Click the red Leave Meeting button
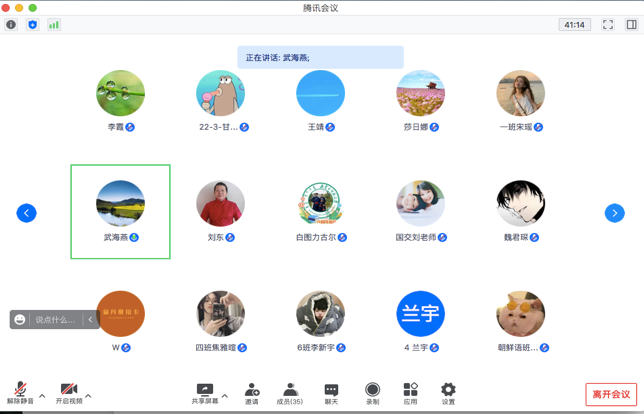 pos(610,394)
